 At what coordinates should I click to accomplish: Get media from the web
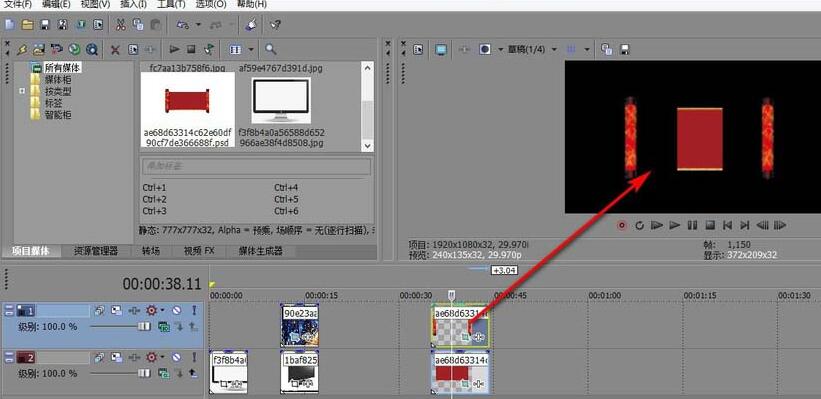[x=92, y=49]
